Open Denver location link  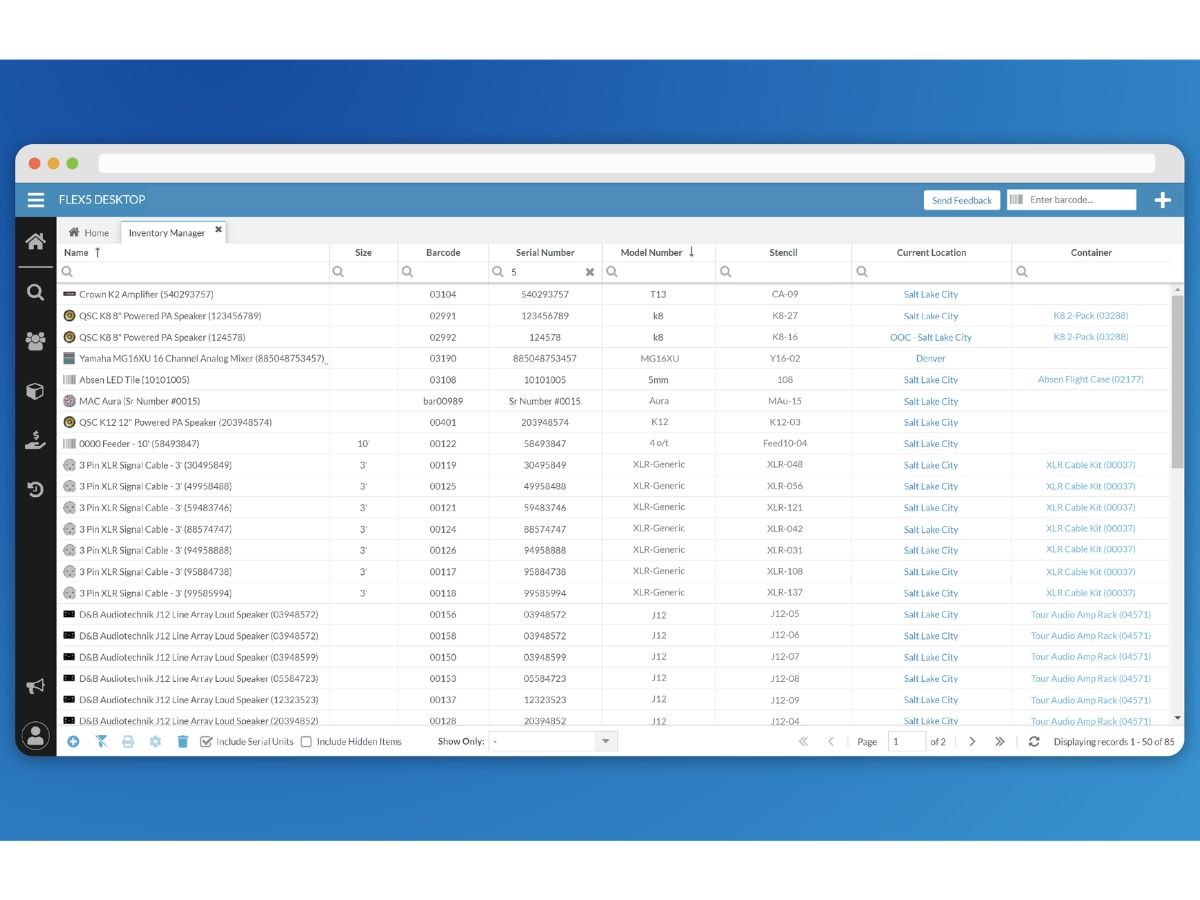[931, 358]
